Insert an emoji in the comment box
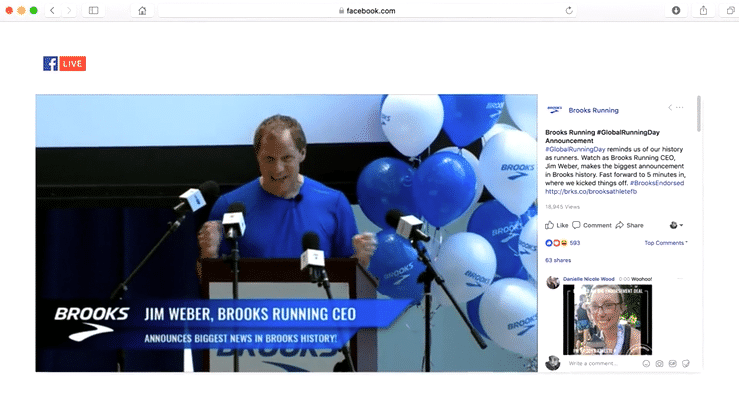The width and height of the screenshot is (739, 415). click(x=646, y=363)
